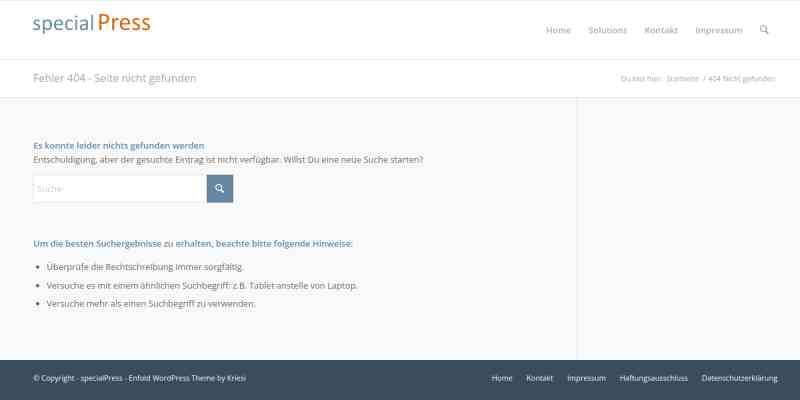Open Impressum in the top navigation

(718, 30)
